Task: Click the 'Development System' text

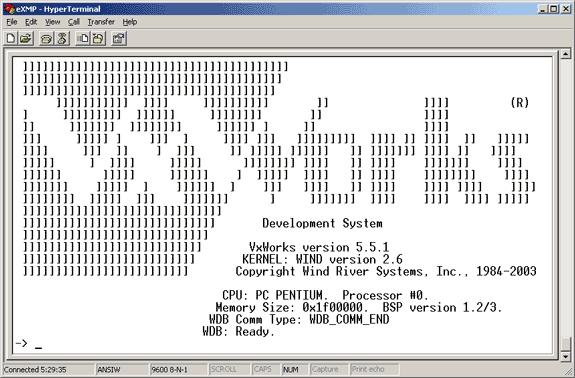Action: coord(322,223)
